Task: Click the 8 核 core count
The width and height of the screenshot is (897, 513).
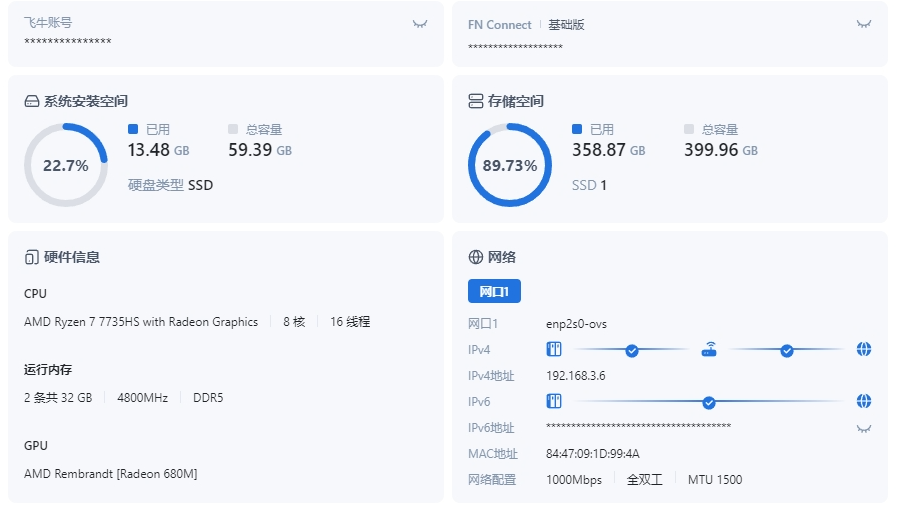Action: click(x=294, y=322)
